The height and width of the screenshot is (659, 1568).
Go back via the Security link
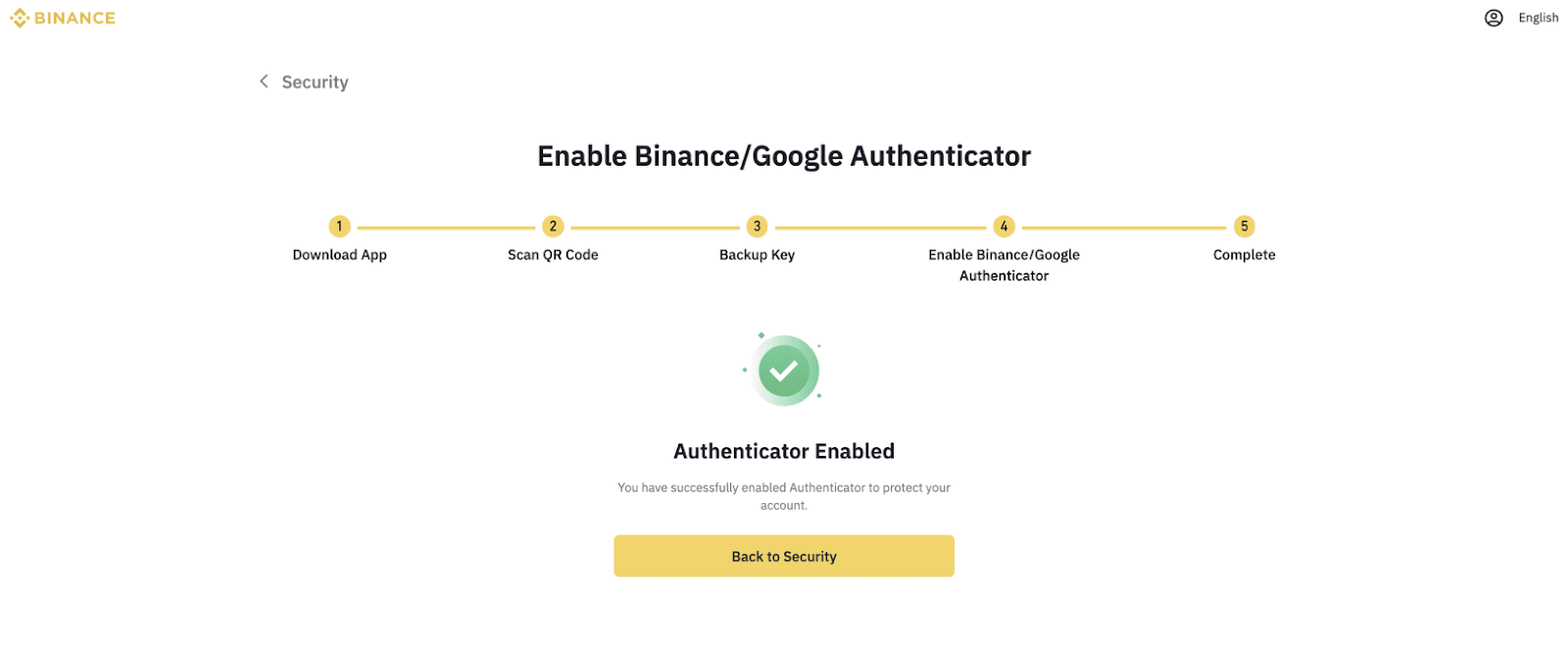pos(315,82)
